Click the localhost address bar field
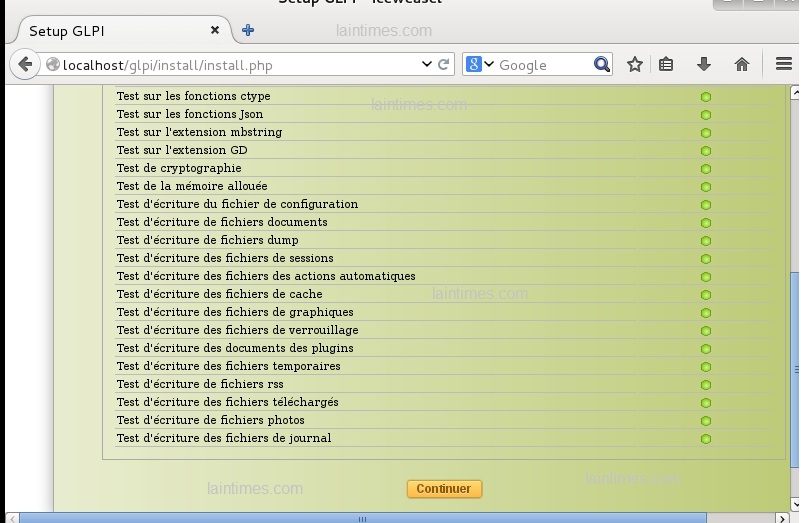The image size is (801, 523). (240, 65)
